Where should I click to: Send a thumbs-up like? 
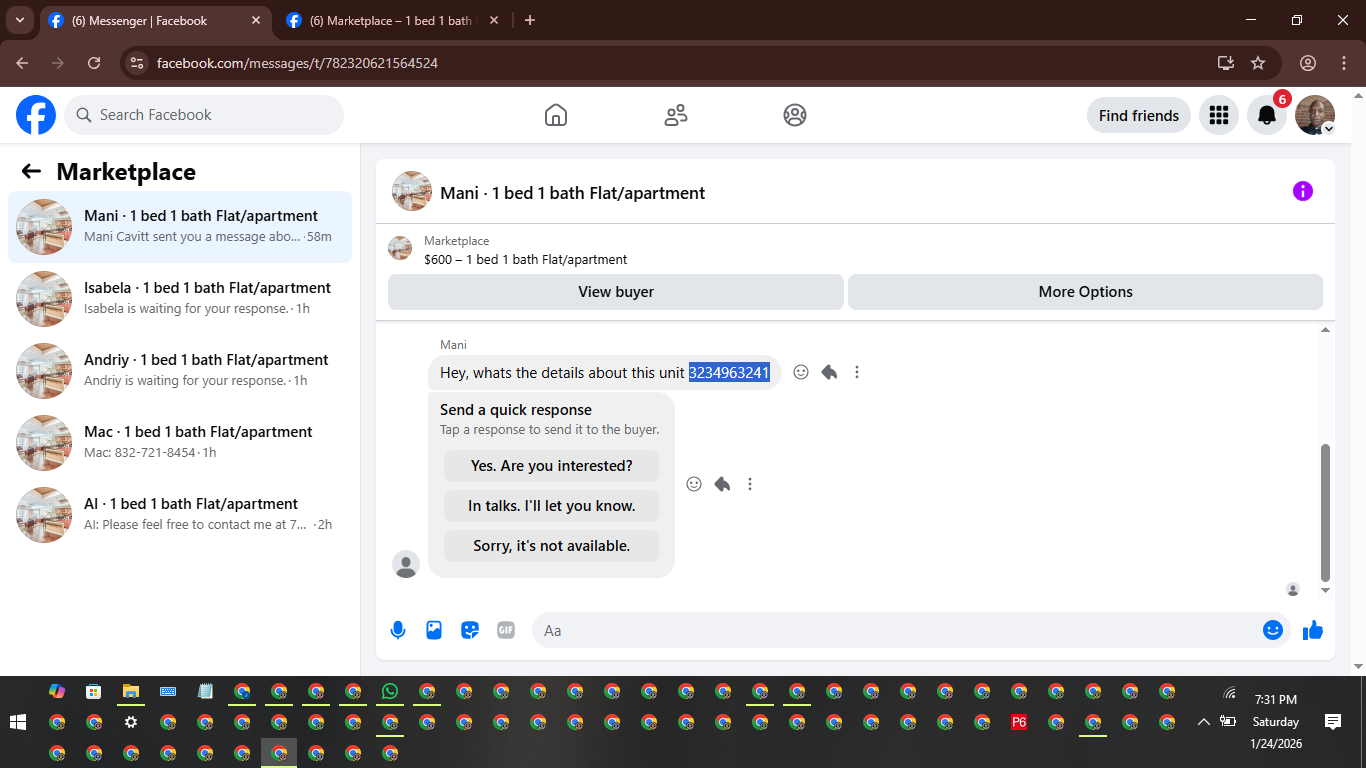(1313, 630)
